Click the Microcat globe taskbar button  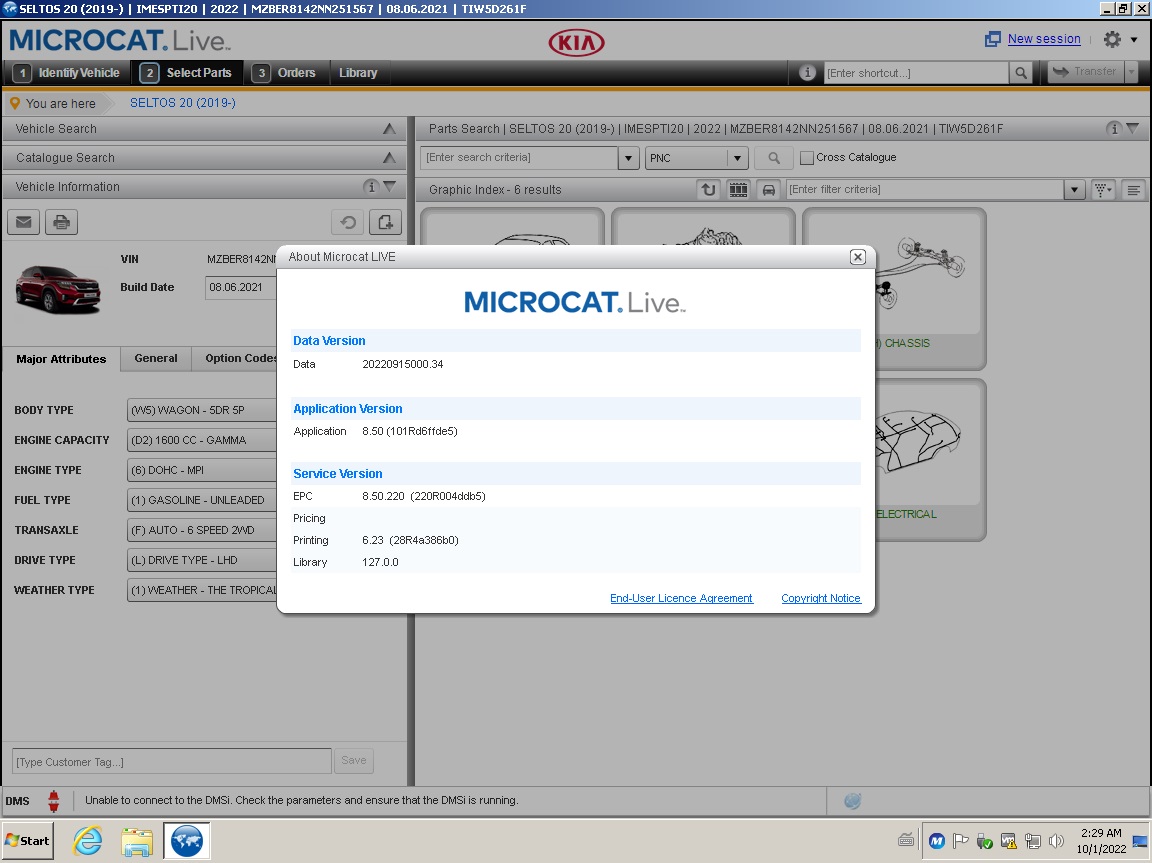(x=187, y=841)
